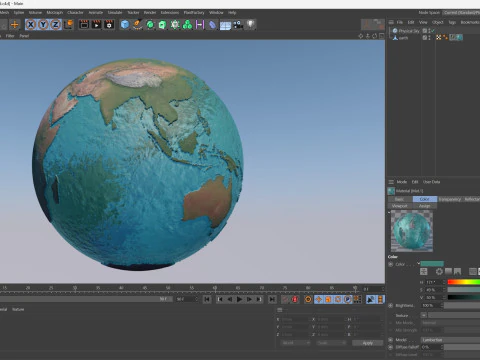Open the Character menu
The width and height of the screenshot is (480, 360).
(x=75, y=13)
